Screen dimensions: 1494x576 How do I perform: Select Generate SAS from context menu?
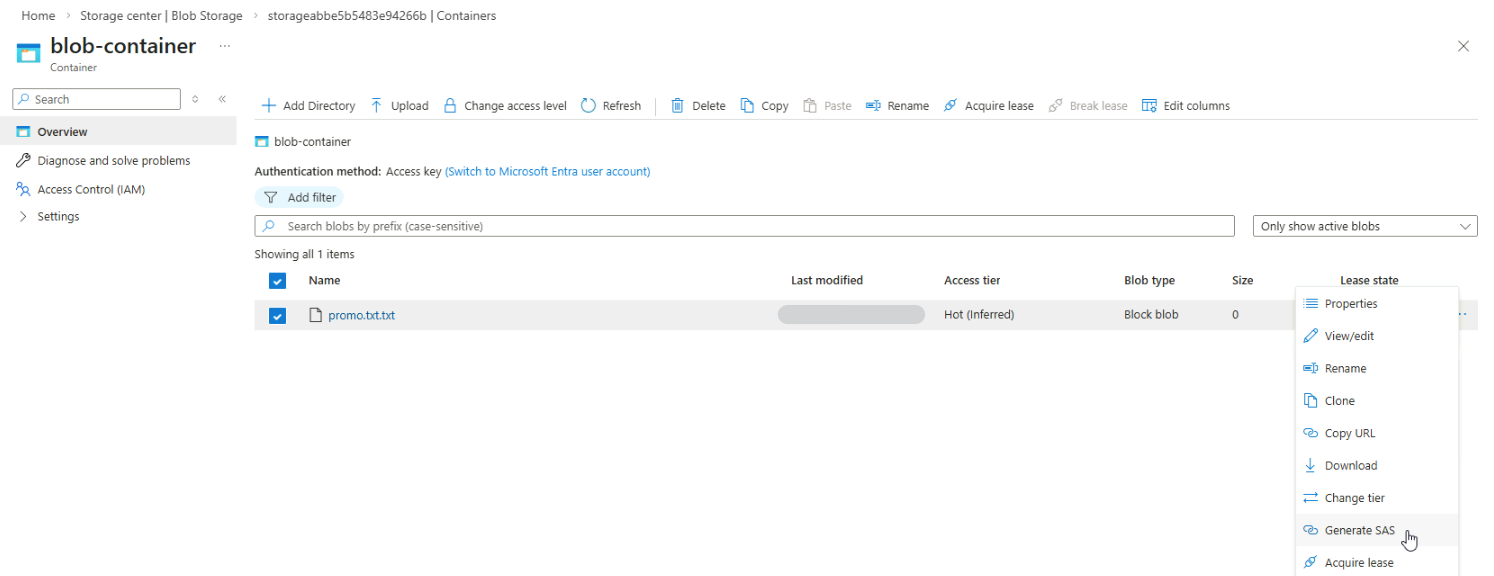pyautogui.click(x=1359, y=531)
